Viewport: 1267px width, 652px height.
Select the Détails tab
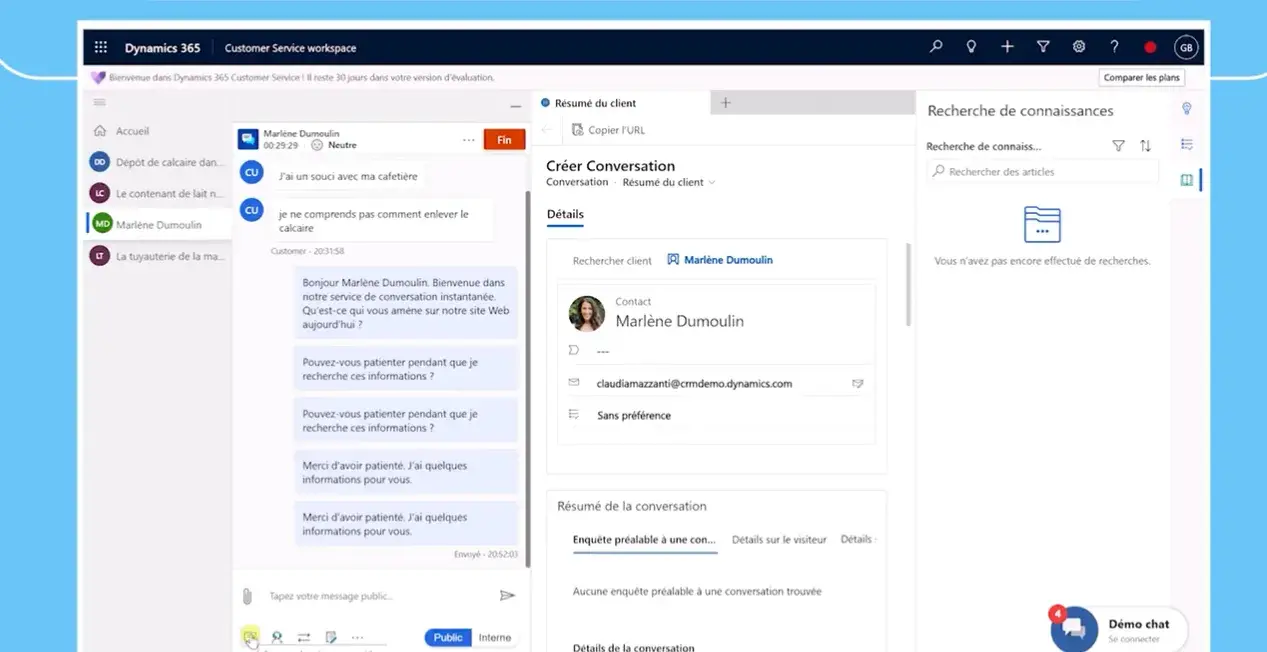click(x=565, y=214)
